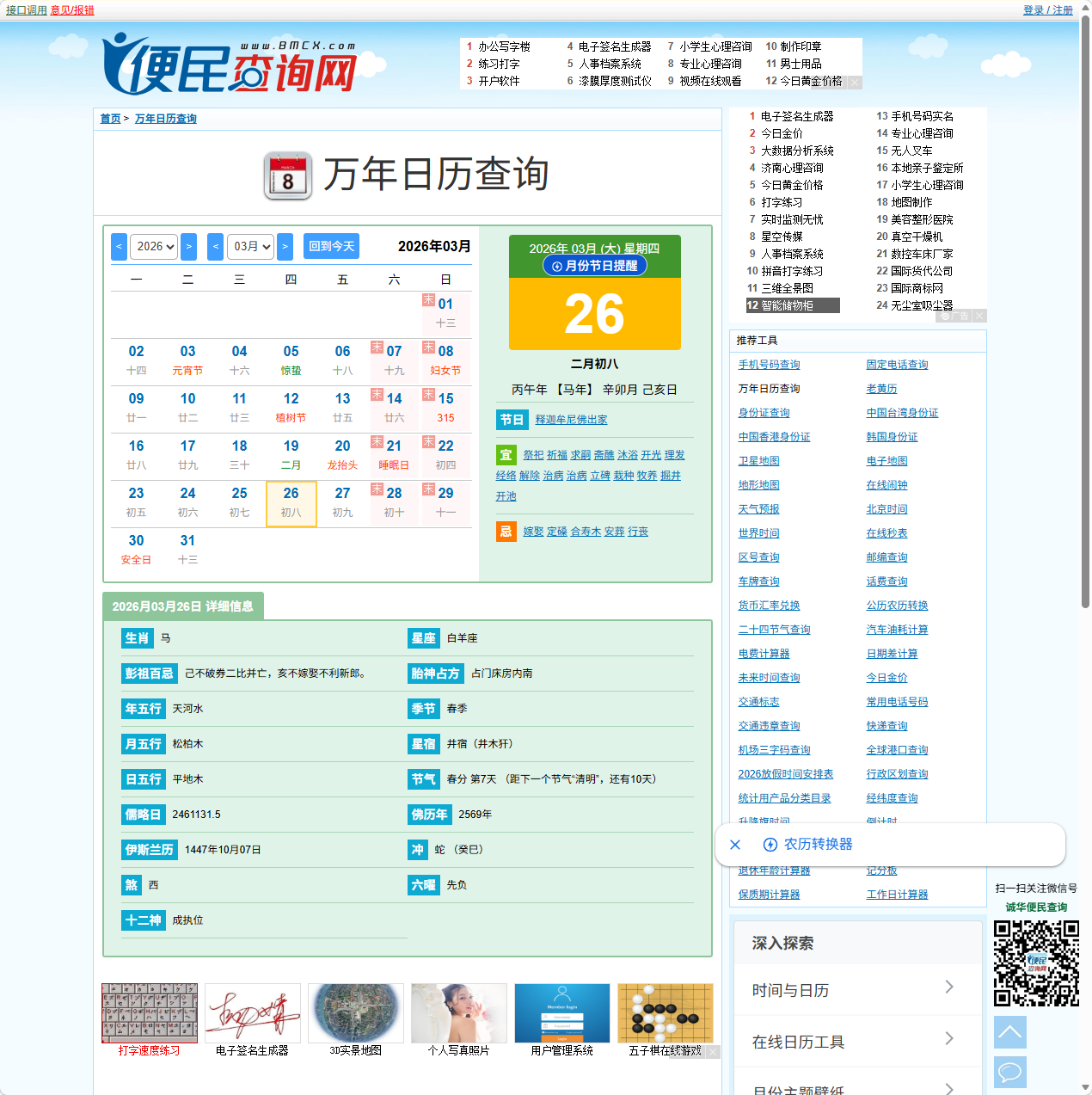The width and height of the screenshot is (1092, 1095).
Task: Expand the 时间与日历 explore item
Action: (x=857, y=990)
